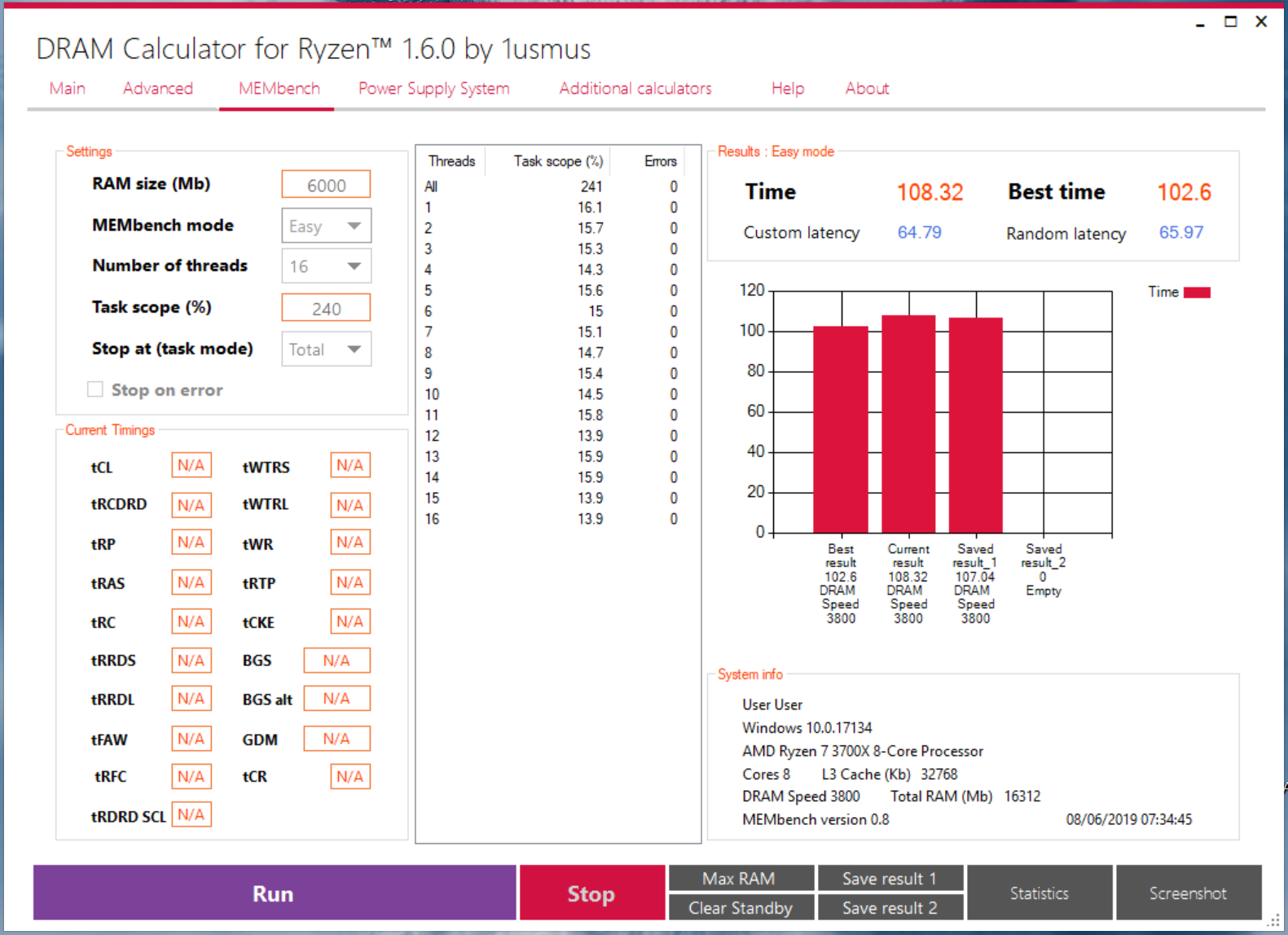Click the tRDRD SCL timing field

click(x=191, y=814)
